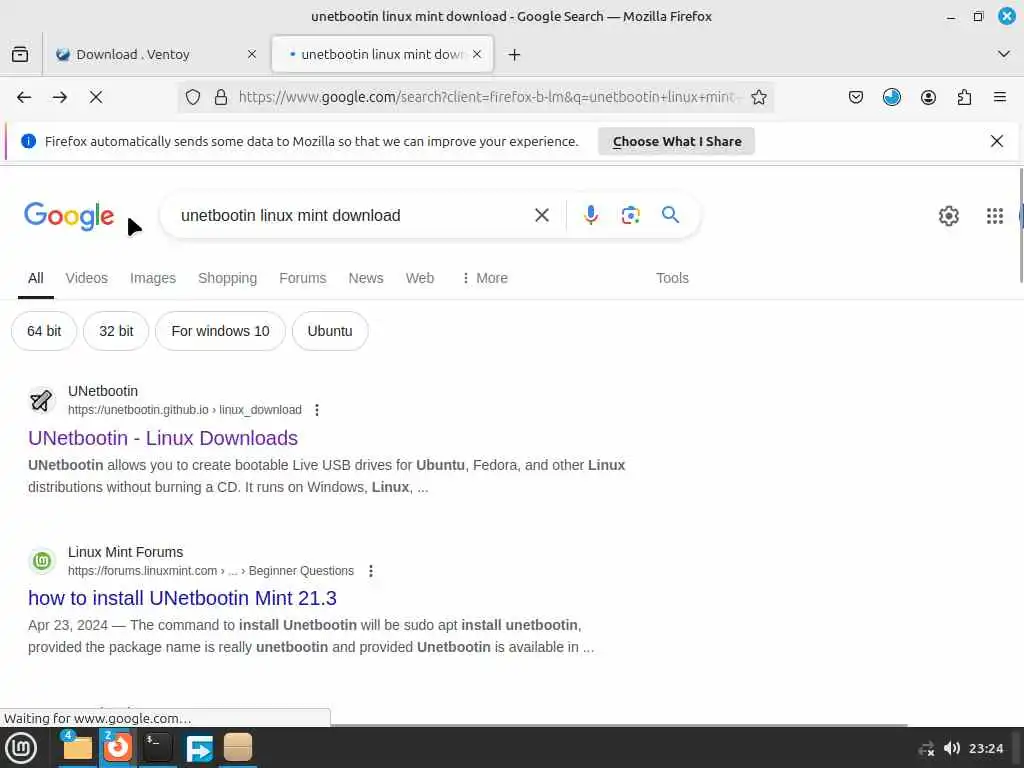Open UNetbootin - Linux Downloads result

pyautogui.click(x=163, y=438)
